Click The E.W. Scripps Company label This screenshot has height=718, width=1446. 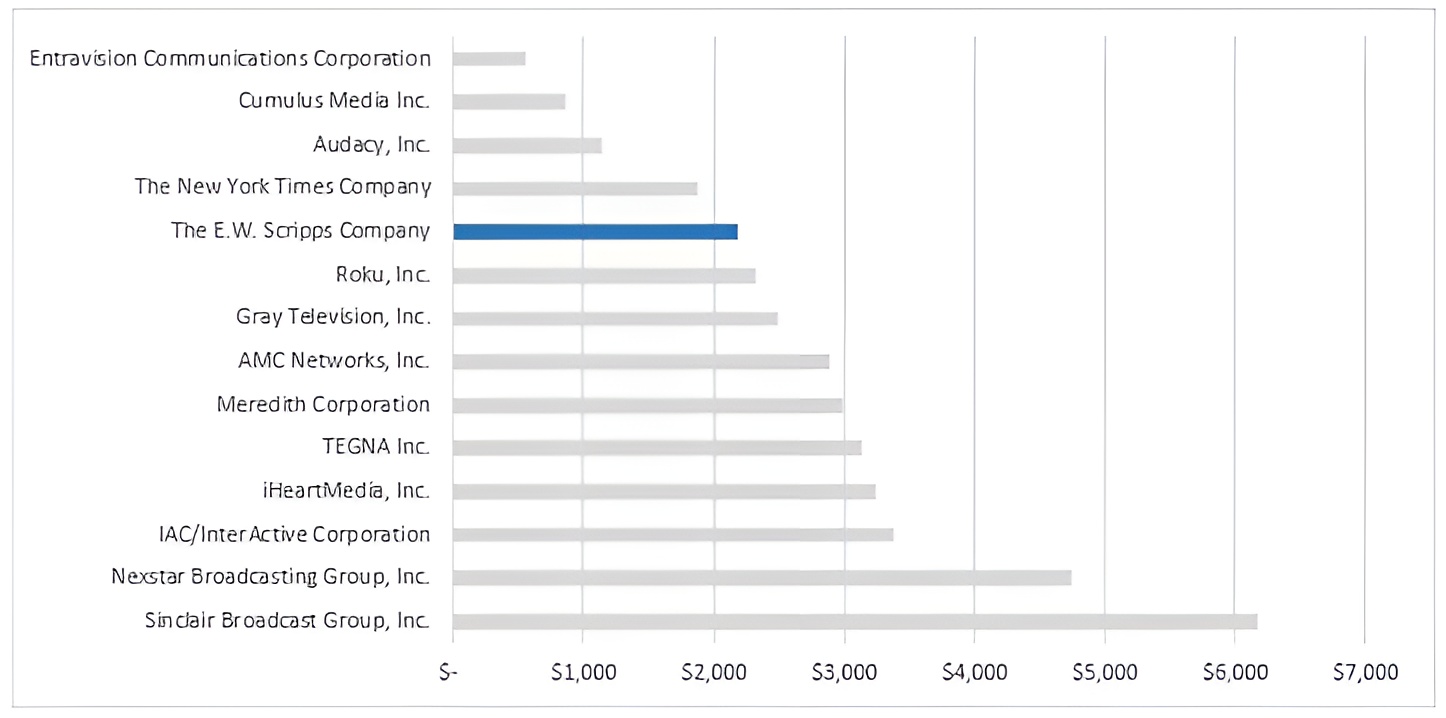pos(301,231)
